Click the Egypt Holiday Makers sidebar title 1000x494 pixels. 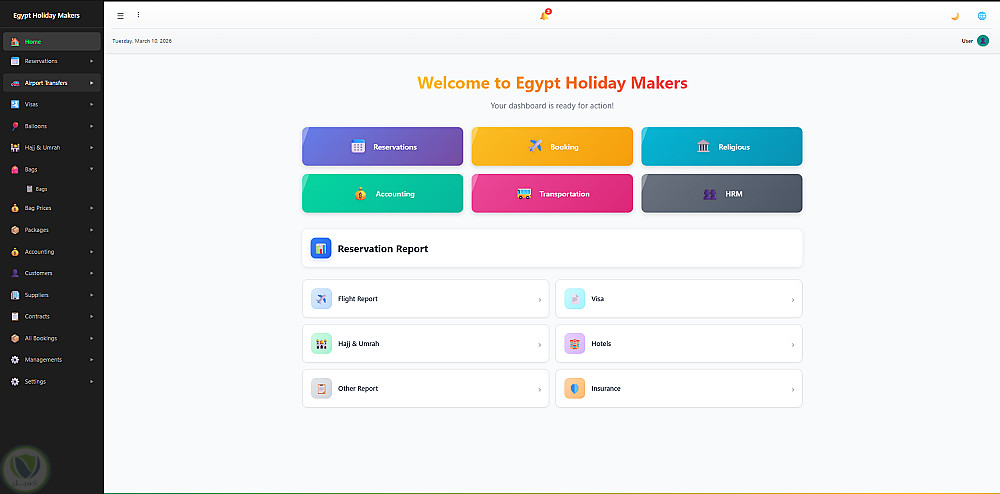[x=47, y=15]
